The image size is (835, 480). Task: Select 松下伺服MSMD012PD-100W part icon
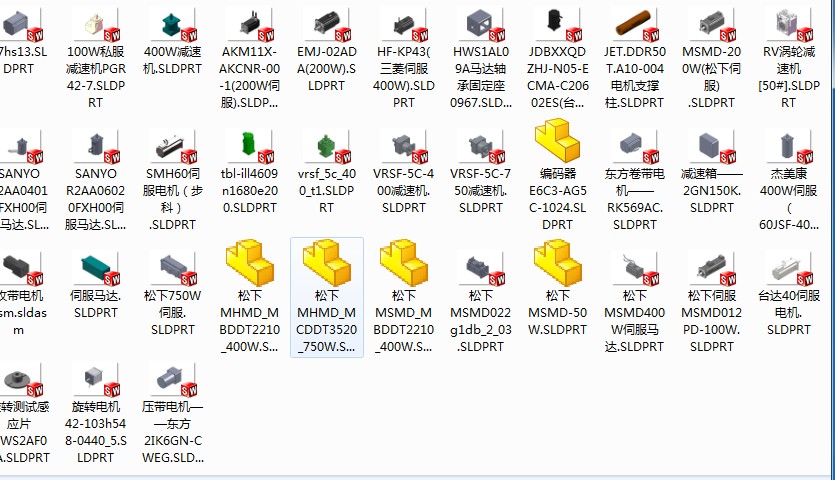point(712,269)
